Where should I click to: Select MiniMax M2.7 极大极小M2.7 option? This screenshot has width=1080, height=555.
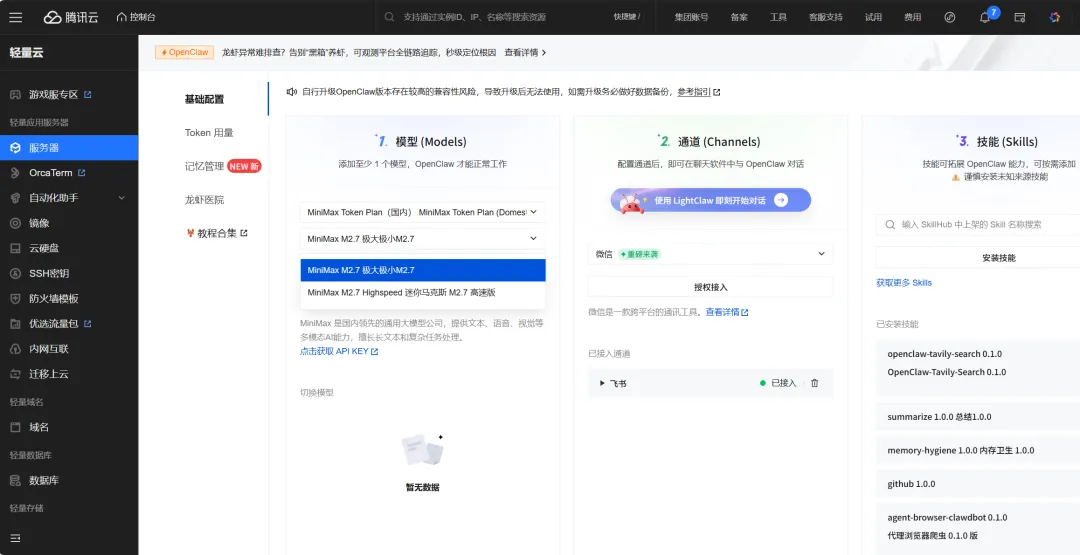423,270
